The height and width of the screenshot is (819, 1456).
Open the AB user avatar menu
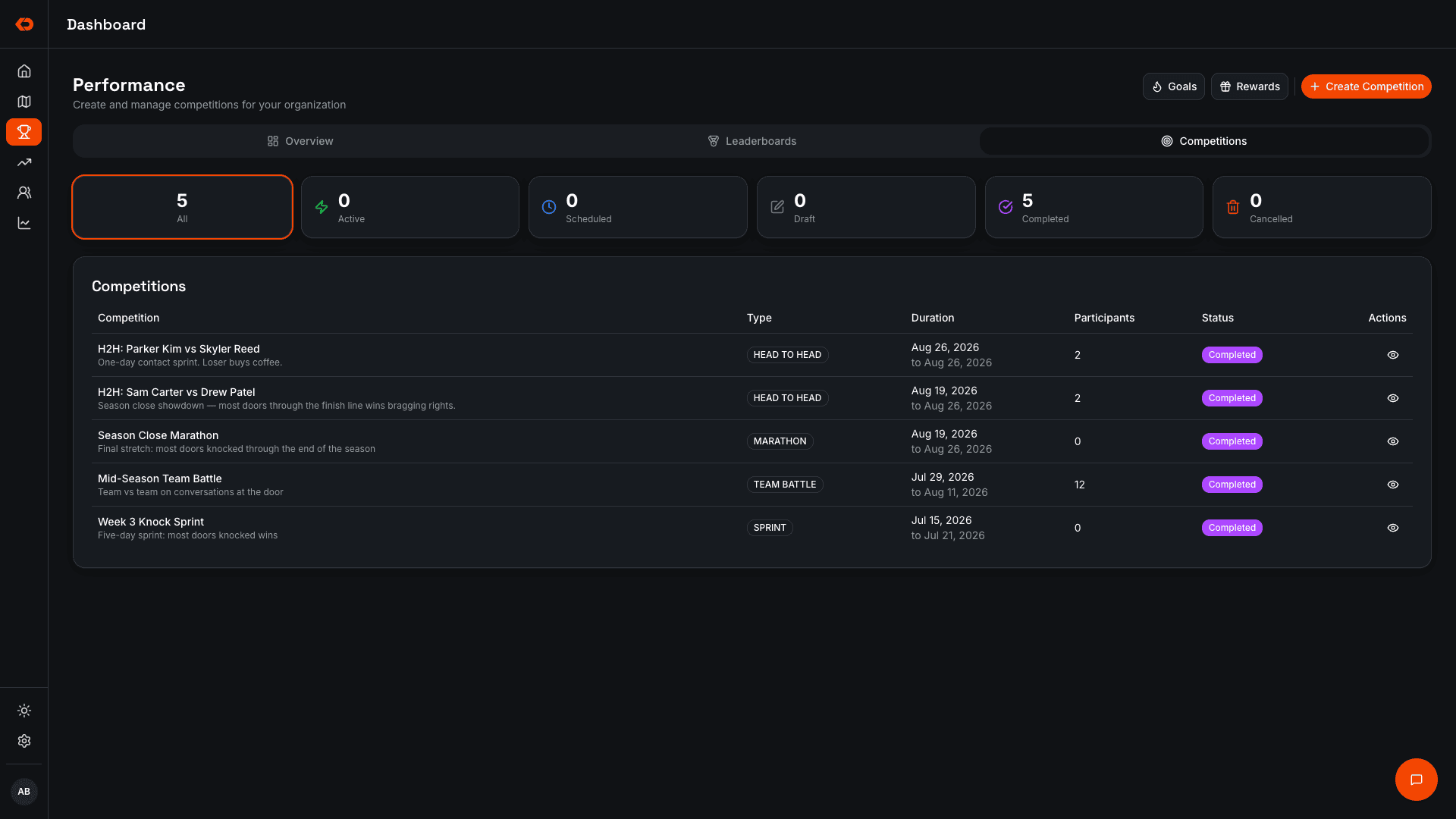24,792
